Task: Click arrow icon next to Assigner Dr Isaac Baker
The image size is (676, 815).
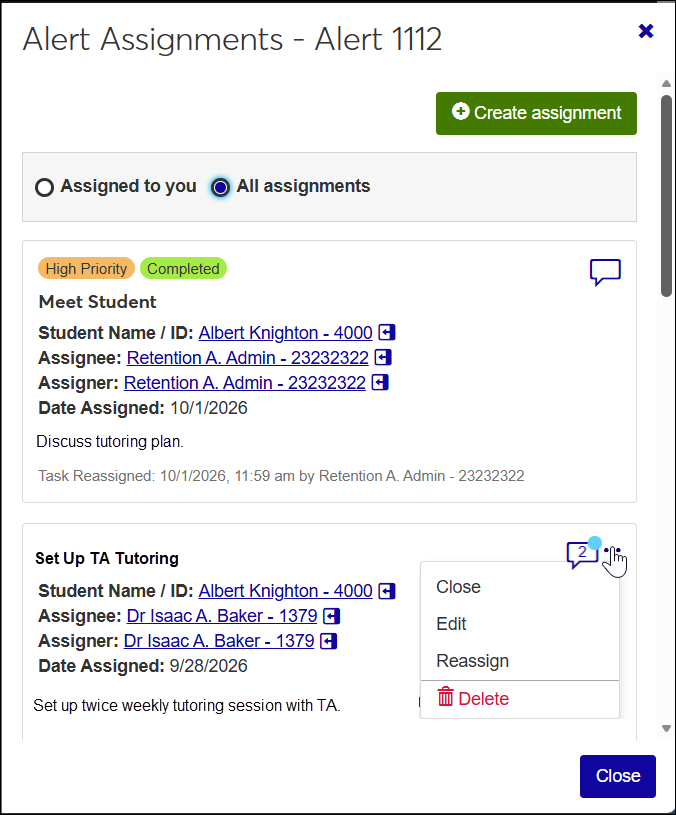Action: [x=328, y=641]
